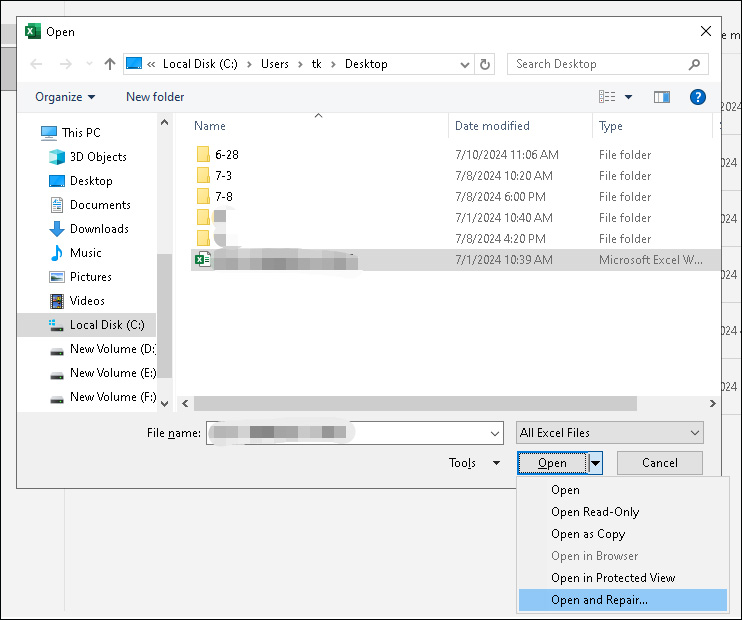The image size is (742, 620).
Task: Select New Volume (D:) in sidebar
Action: [103, 349]
